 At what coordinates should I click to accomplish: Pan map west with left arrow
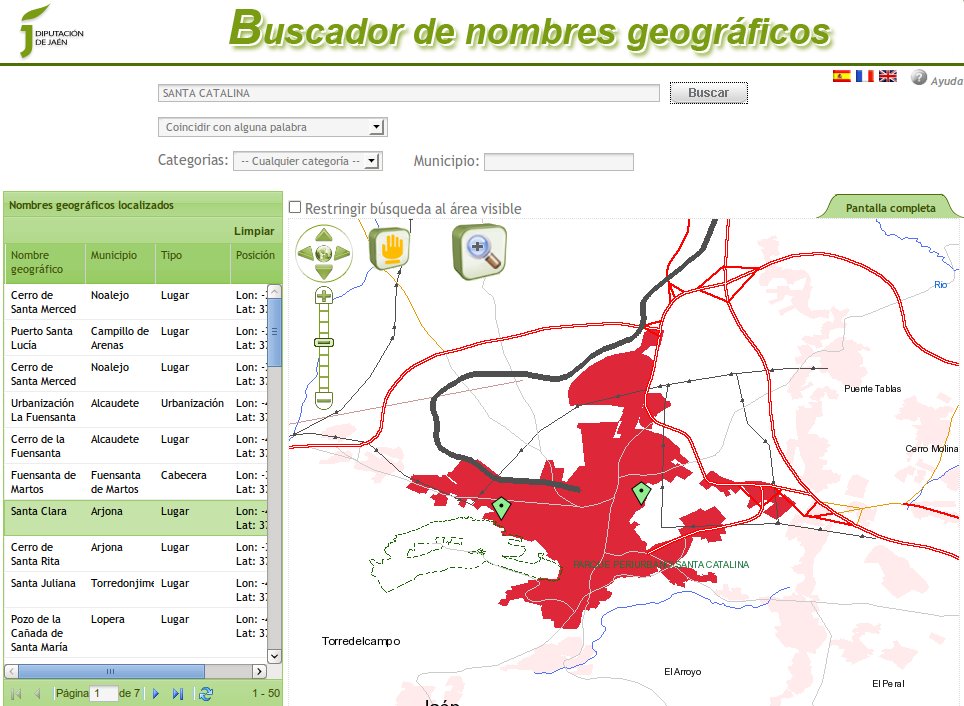[x=306, y=253]
